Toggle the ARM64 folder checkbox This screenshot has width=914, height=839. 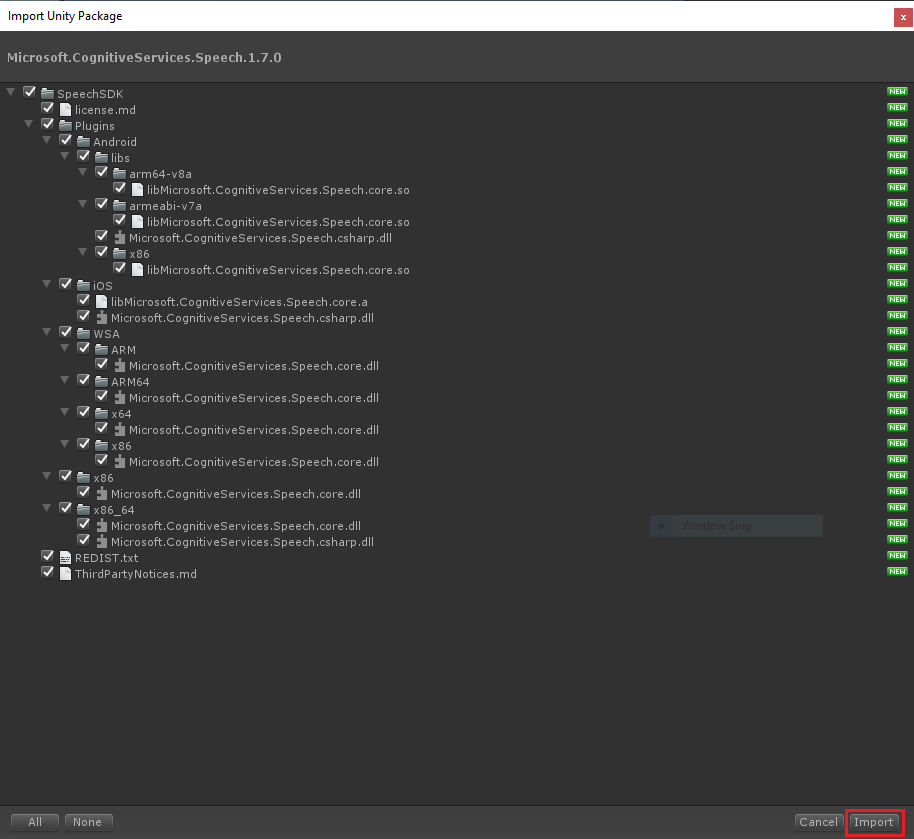[84, 380]
